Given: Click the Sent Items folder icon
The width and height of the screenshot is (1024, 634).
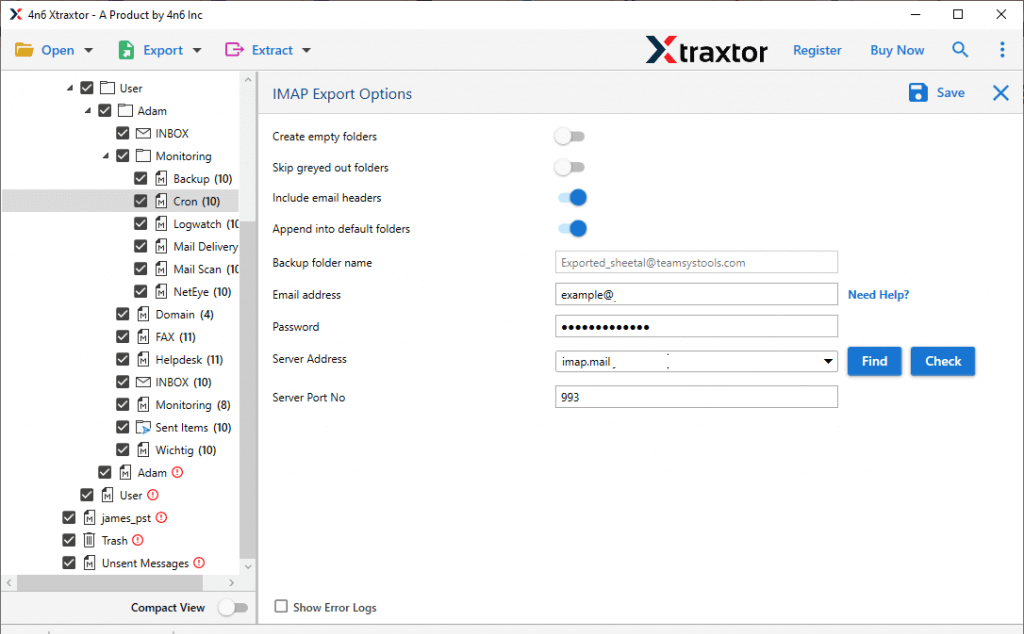Looking at the screenshot, I should pyautogui.click(x=143, y=427).
